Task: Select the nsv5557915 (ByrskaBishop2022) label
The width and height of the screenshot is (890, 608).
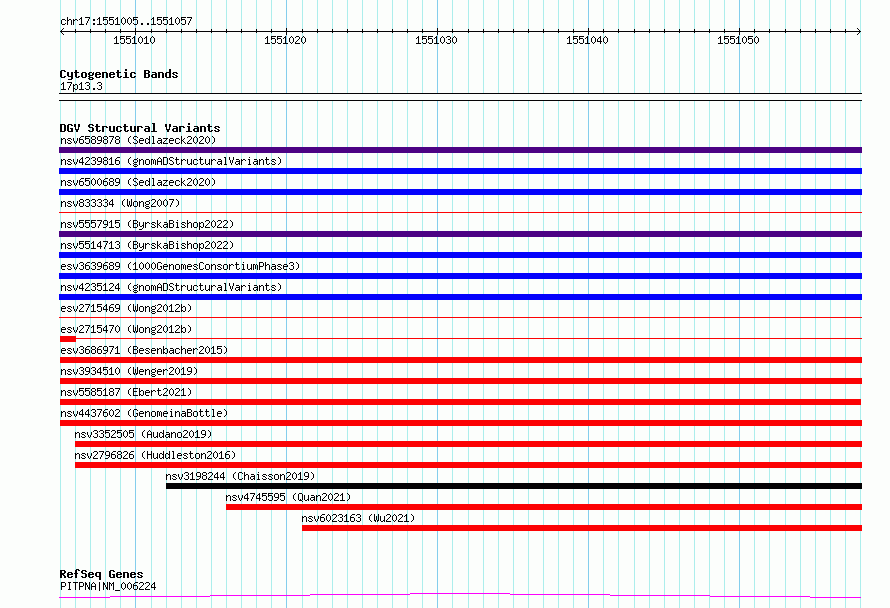Action: [x=147, y=224]
